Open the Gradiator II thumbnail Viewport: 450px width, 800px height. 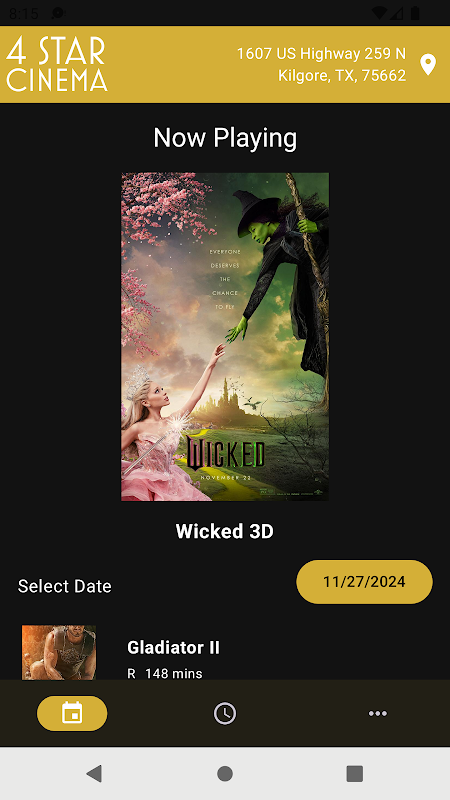(59, 653)
